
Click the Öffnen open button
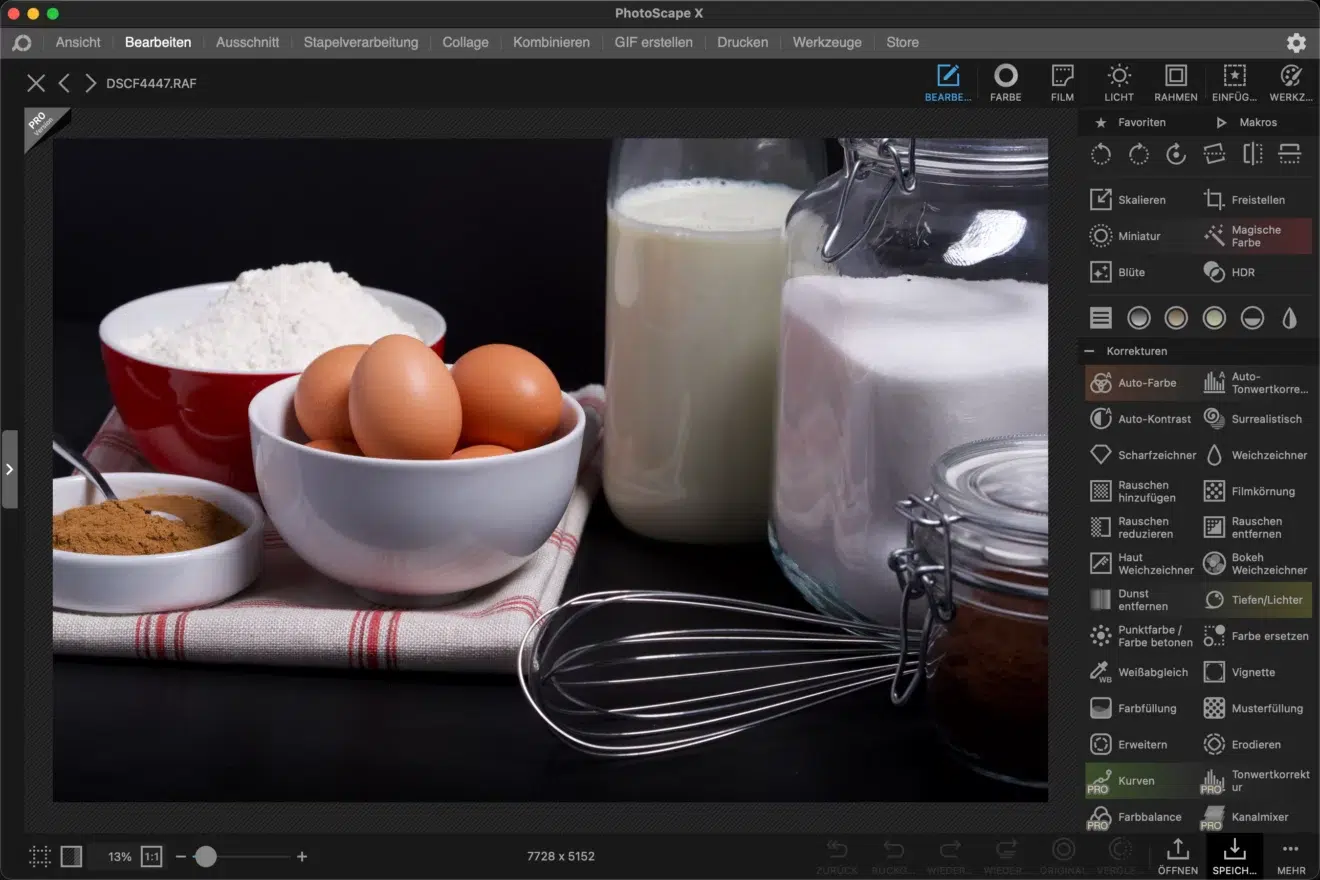[x=1178, y=856]
